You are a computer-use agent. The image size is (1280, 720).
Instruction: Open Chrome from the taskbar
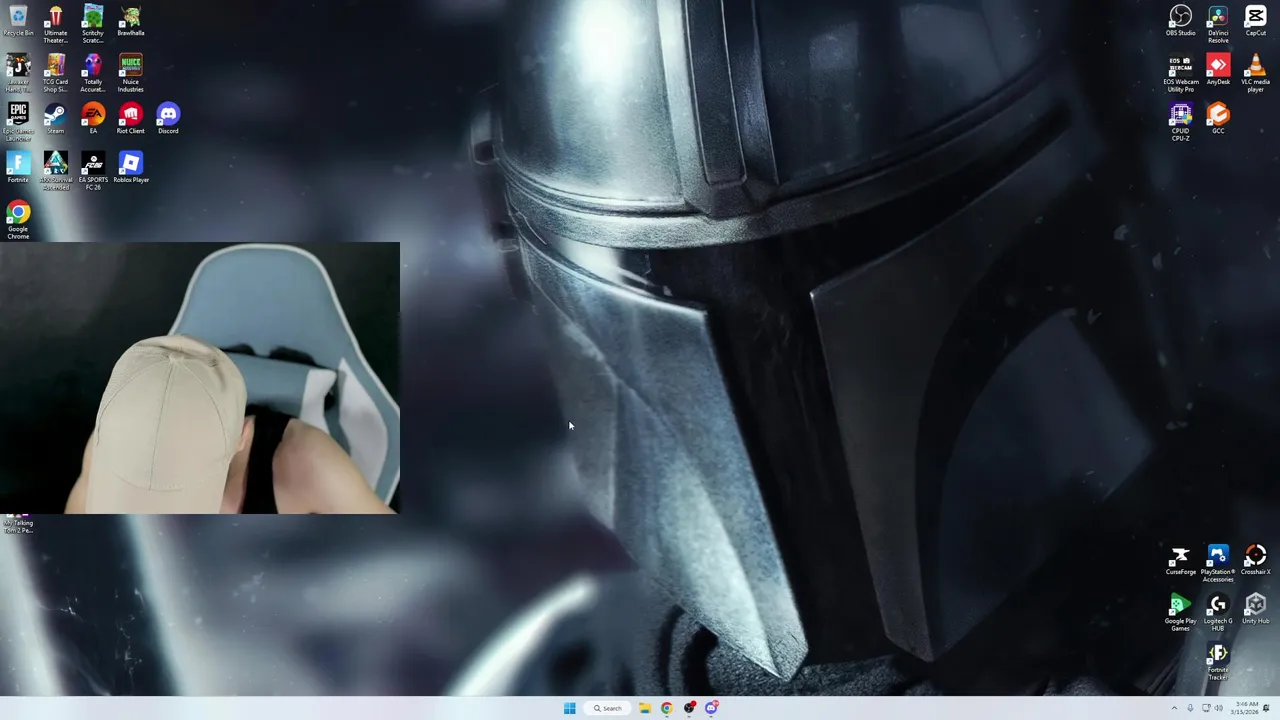pos(667,708)
